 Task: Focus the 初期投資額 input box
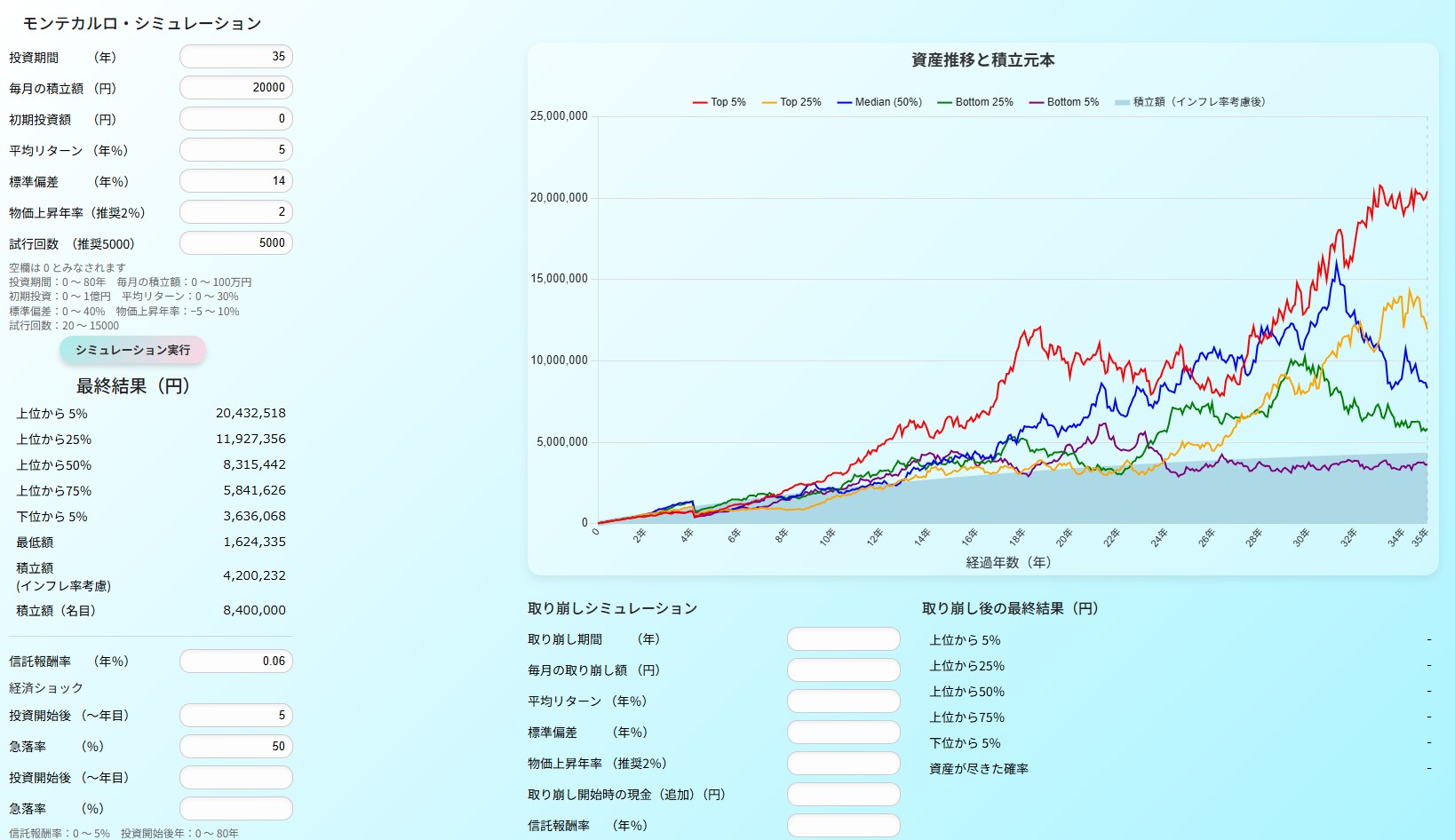point(236,119)
